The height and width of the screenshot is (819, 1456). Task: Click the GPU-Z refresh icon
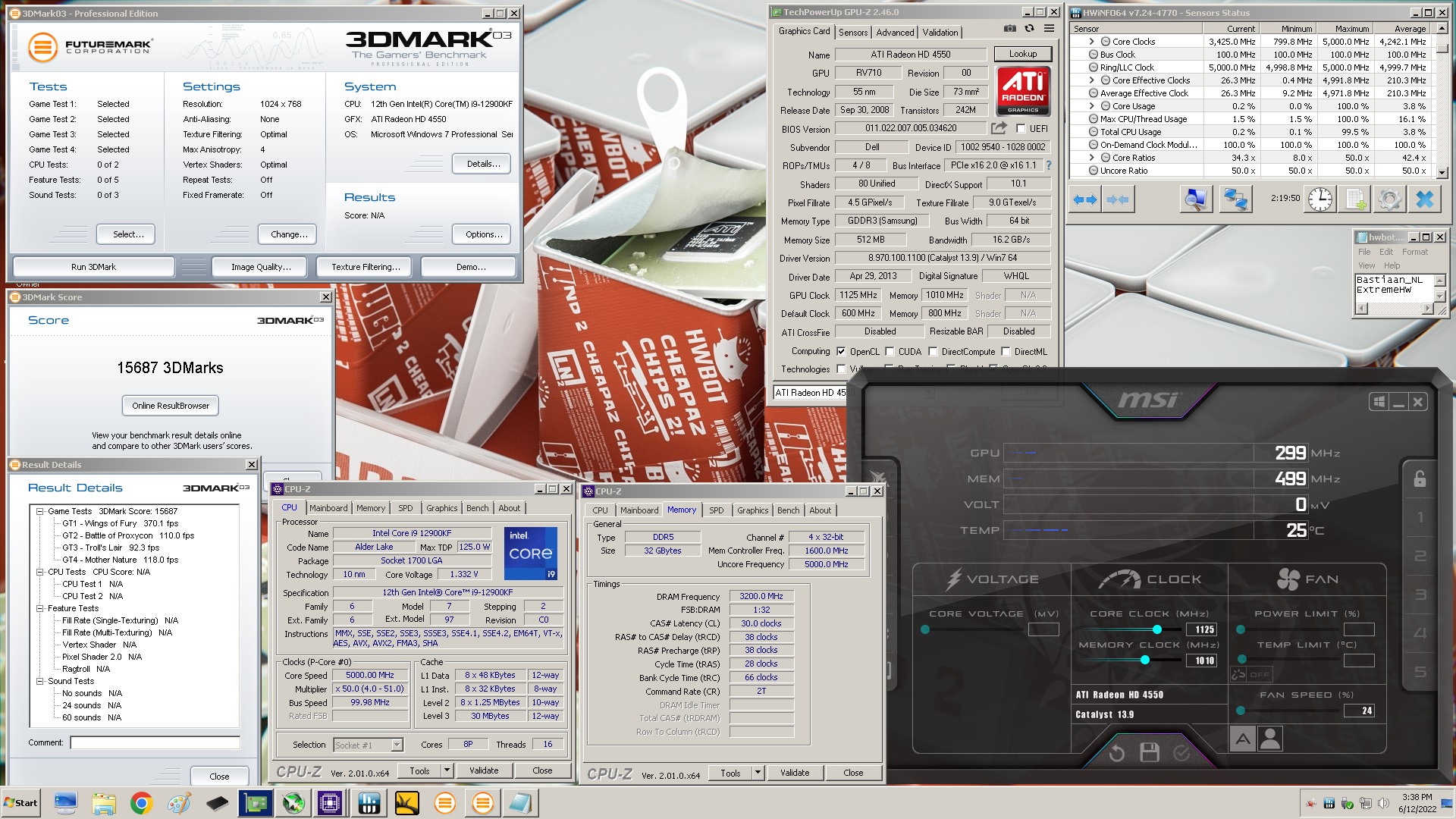pos(1029,29)
